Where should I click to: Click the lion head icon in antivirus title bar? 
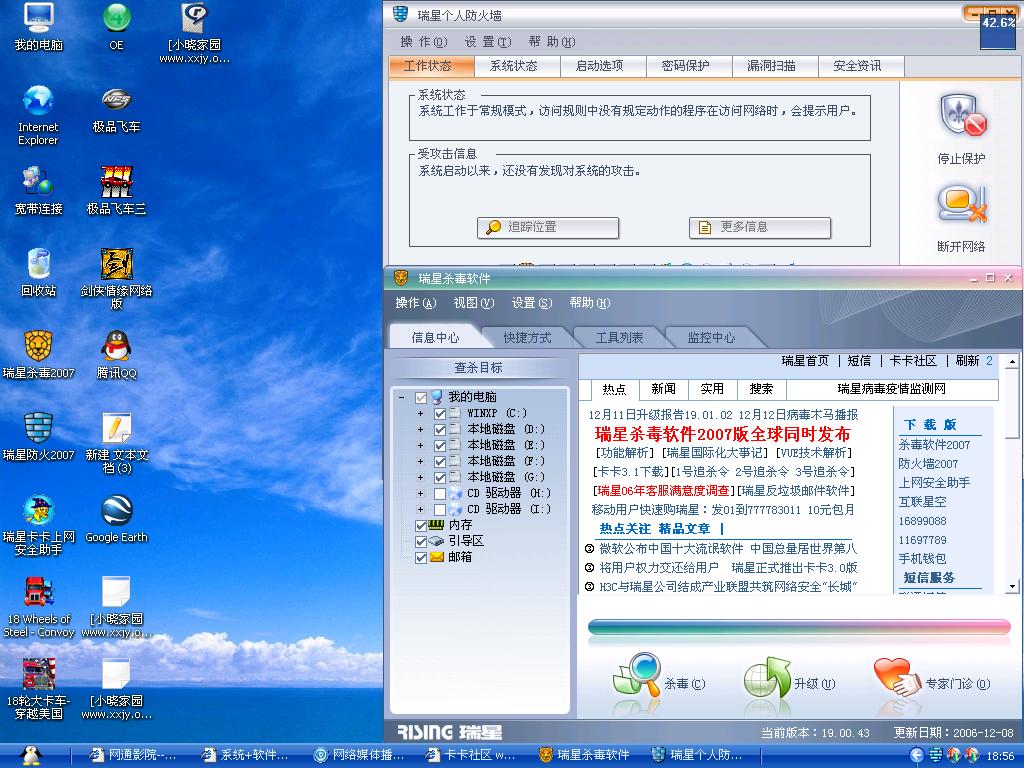[401, 279]
